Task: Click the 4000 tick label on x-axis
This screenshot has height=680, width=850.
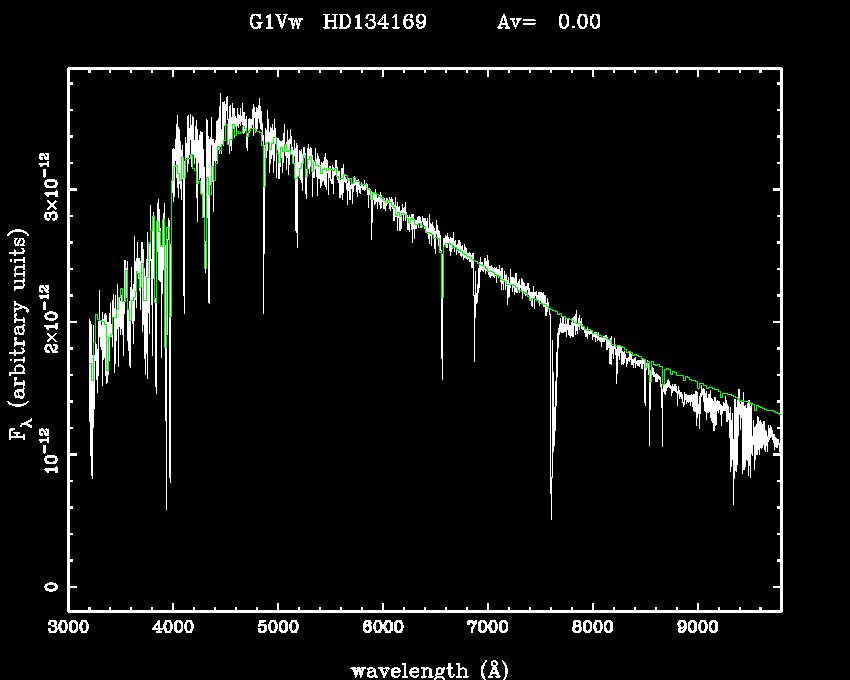Action: coord(173,628)
